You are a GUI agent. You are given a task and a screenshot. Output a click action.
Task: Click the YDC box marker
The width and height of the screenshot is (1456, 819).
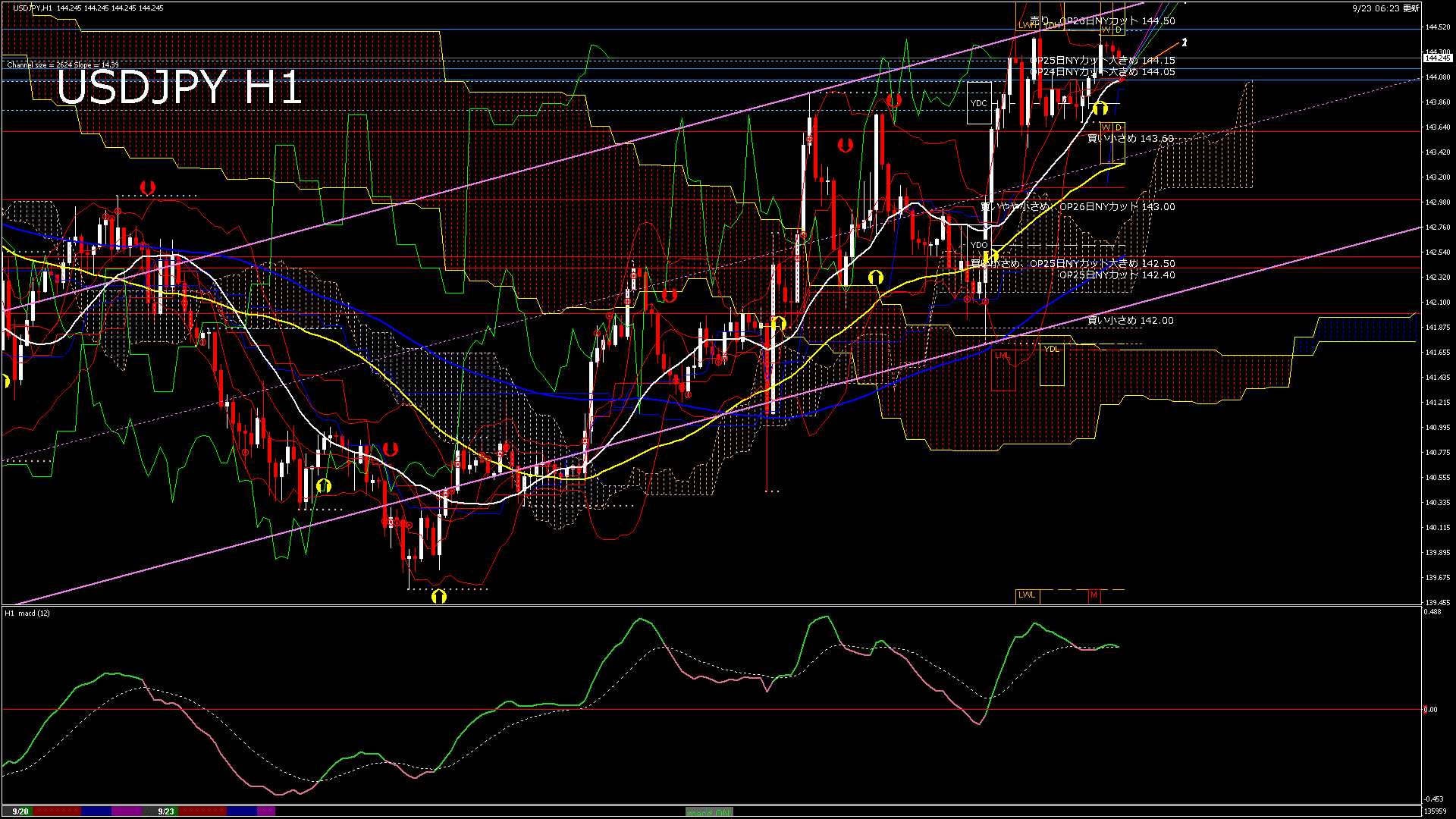click(x=979, y=103)
